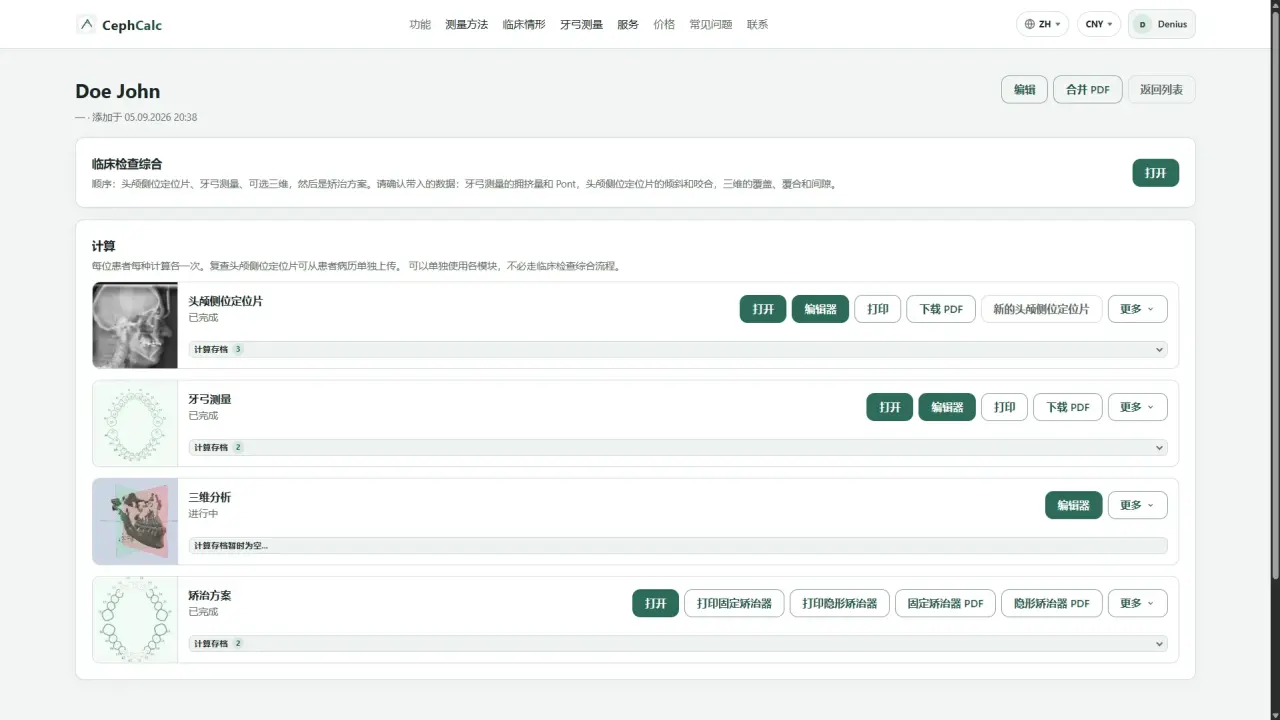Screen dimensions: 1280x720
Task: Open 功能 in the top navigation
Action: pos(420,24)
